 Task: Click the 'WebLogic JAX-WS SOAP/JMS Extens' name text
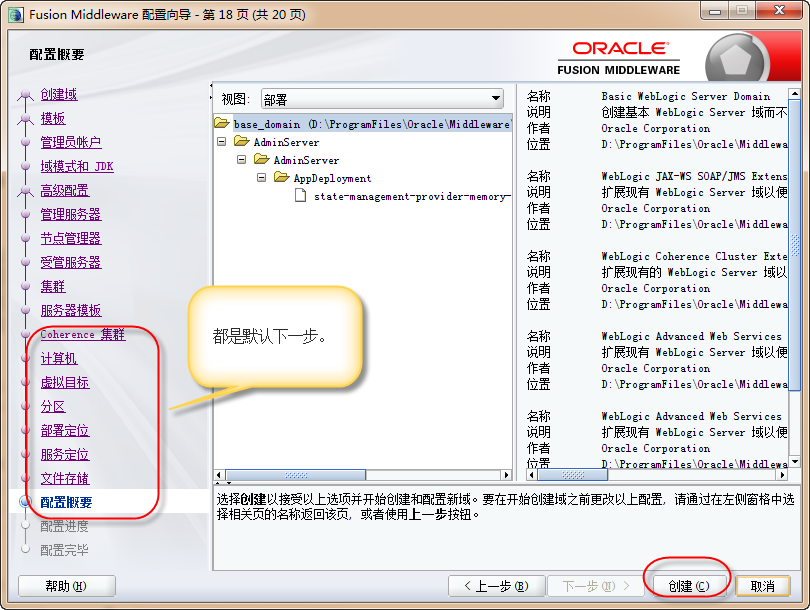click(694, 176)
